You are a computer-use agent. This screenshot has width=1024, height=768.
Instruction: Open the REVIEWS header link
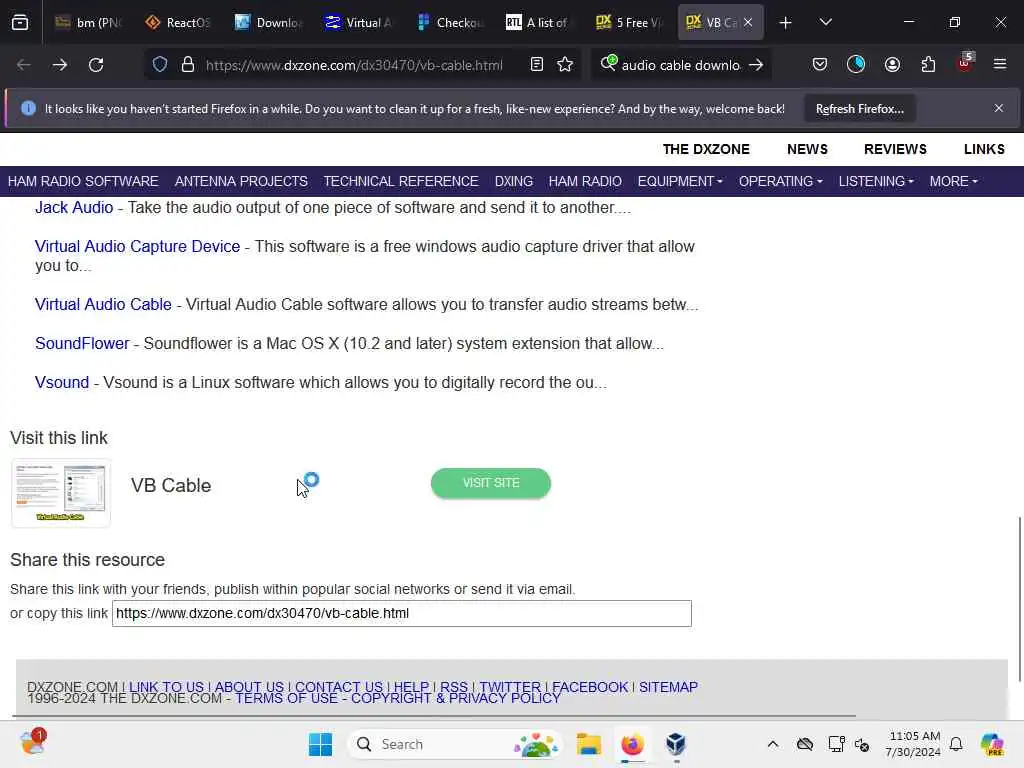(895, 149)
